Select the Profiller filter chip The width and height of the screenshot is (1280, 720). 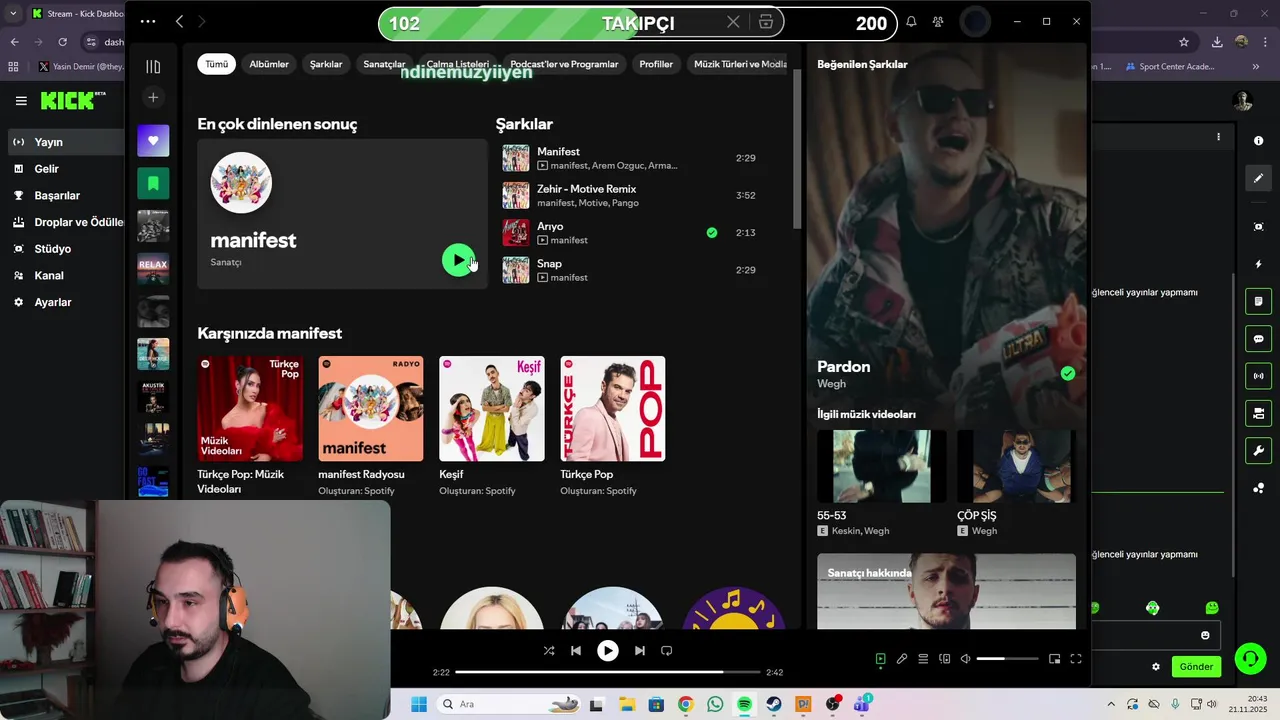click(x=656, y=64)
